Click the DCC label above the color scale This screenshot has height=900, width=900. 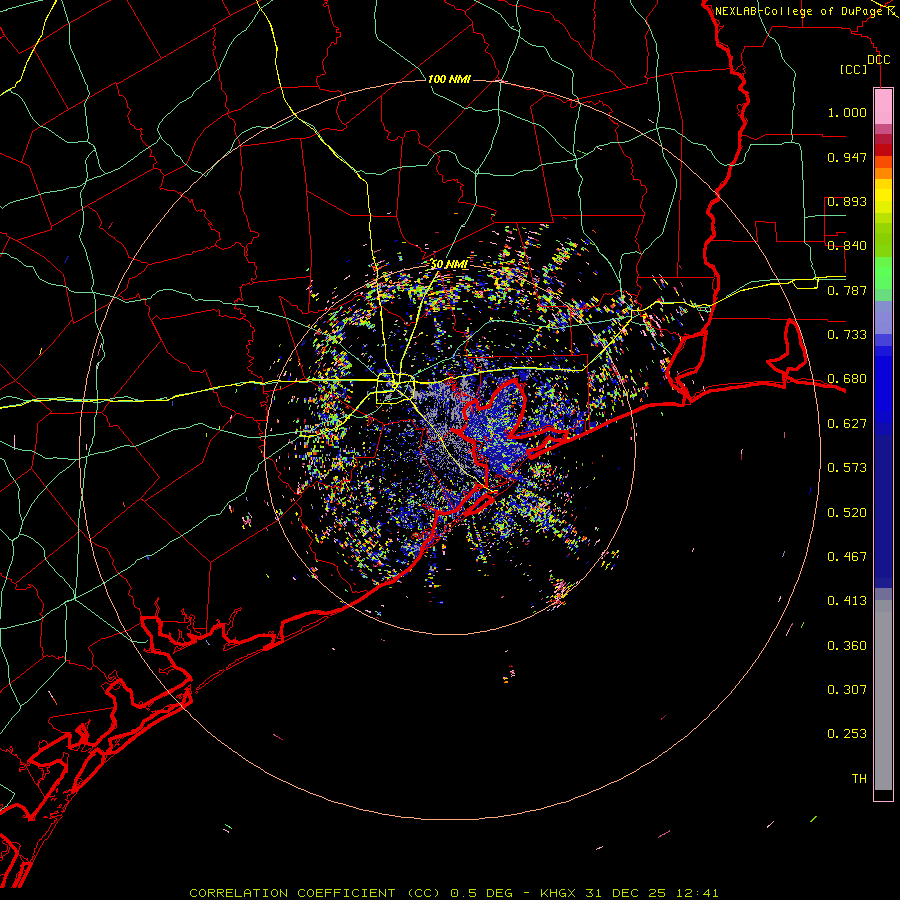click(x=878, y=60)
